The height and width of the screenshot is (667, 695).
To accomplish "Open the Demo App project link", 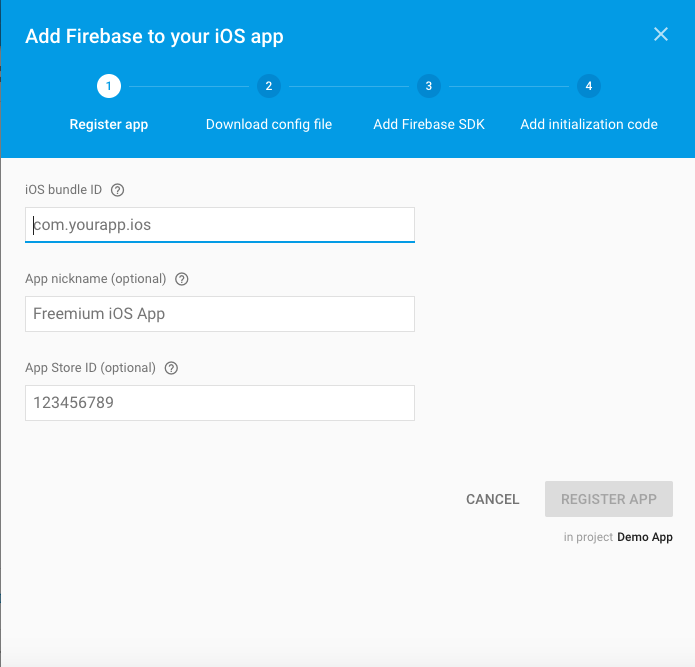I will click(x=645, y=537).
